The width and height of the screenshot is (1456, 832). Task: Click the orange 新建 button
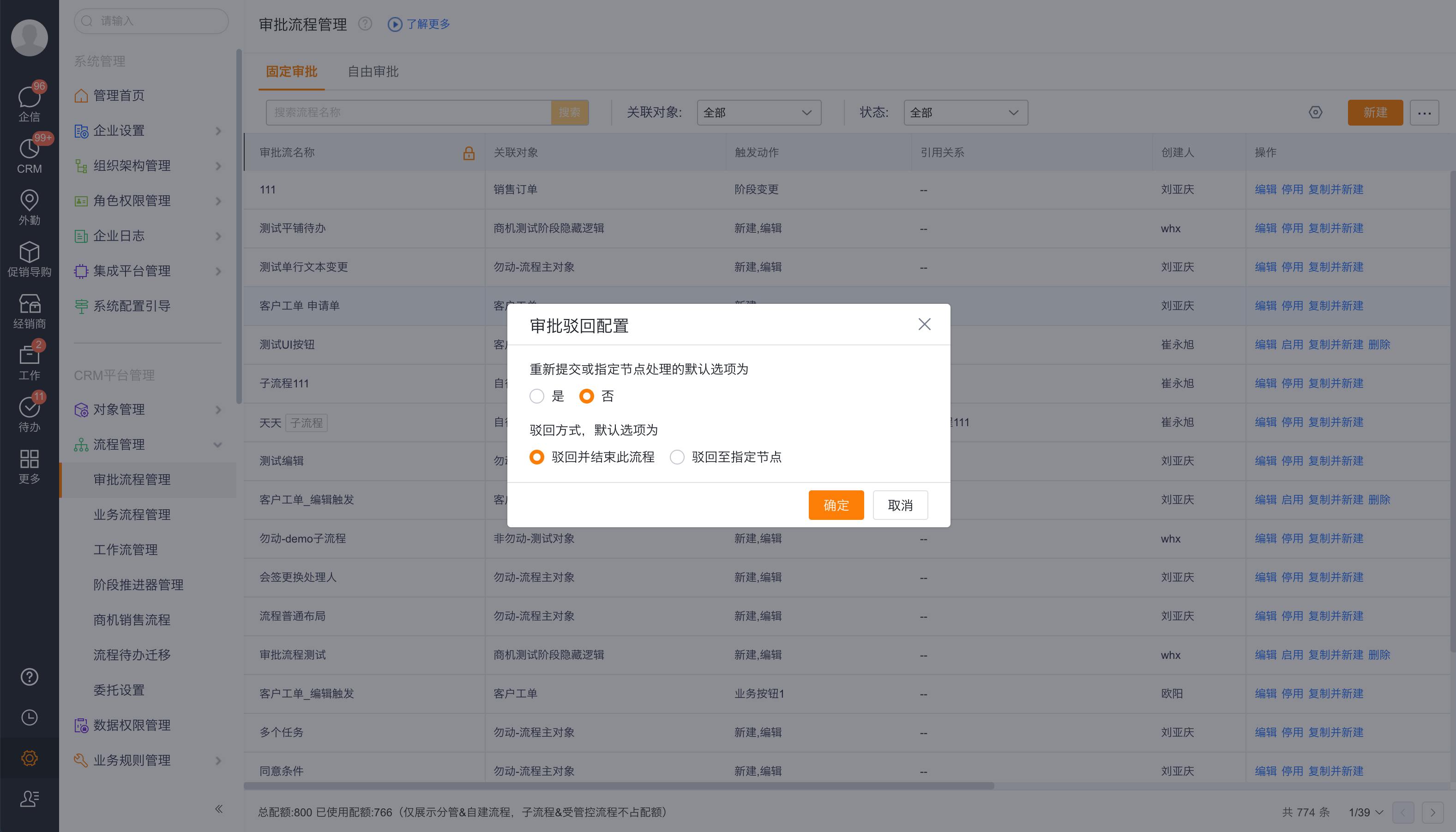[x=1375, y=113]
